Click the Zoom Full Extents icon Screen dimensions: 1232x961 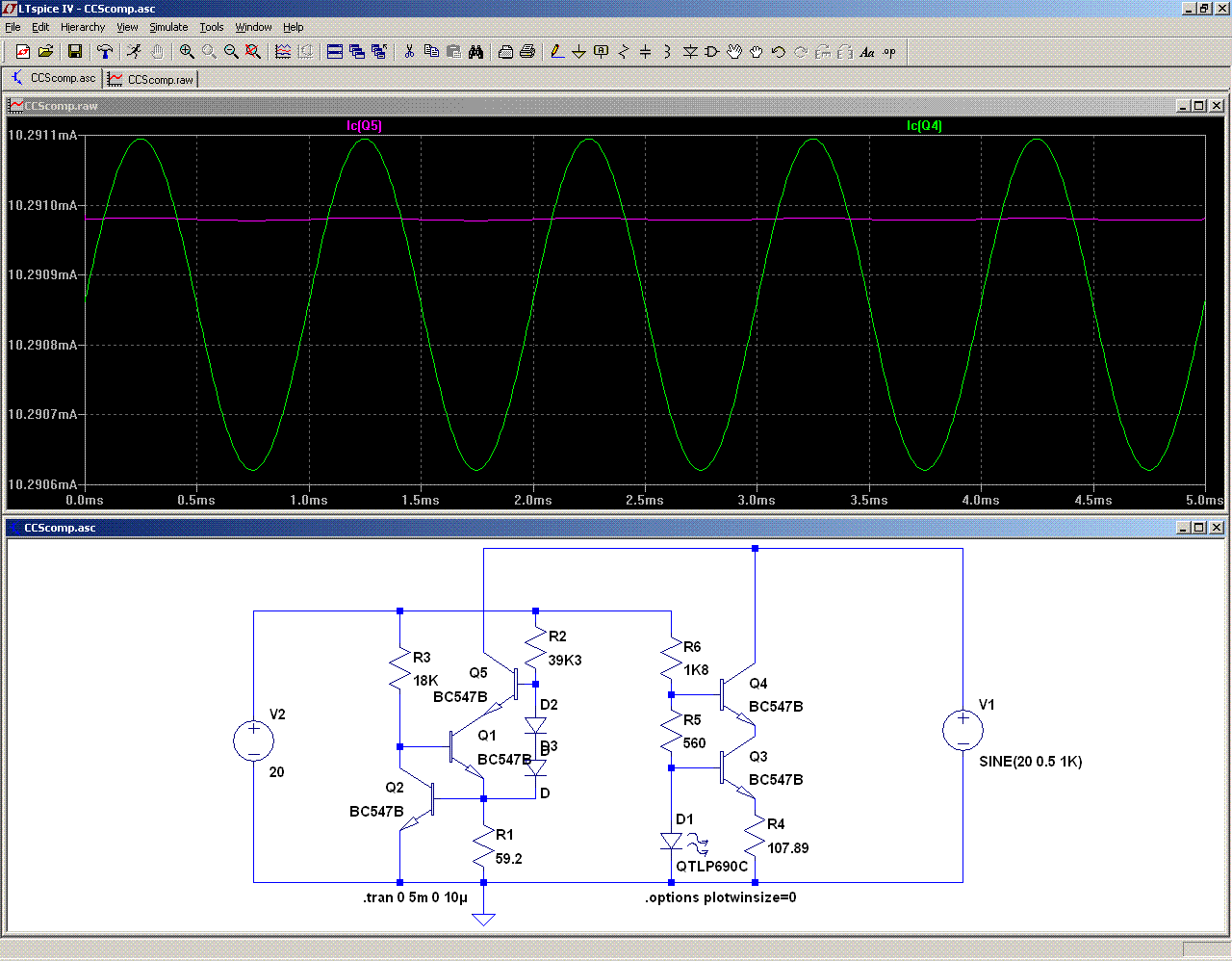pos(253,52)
